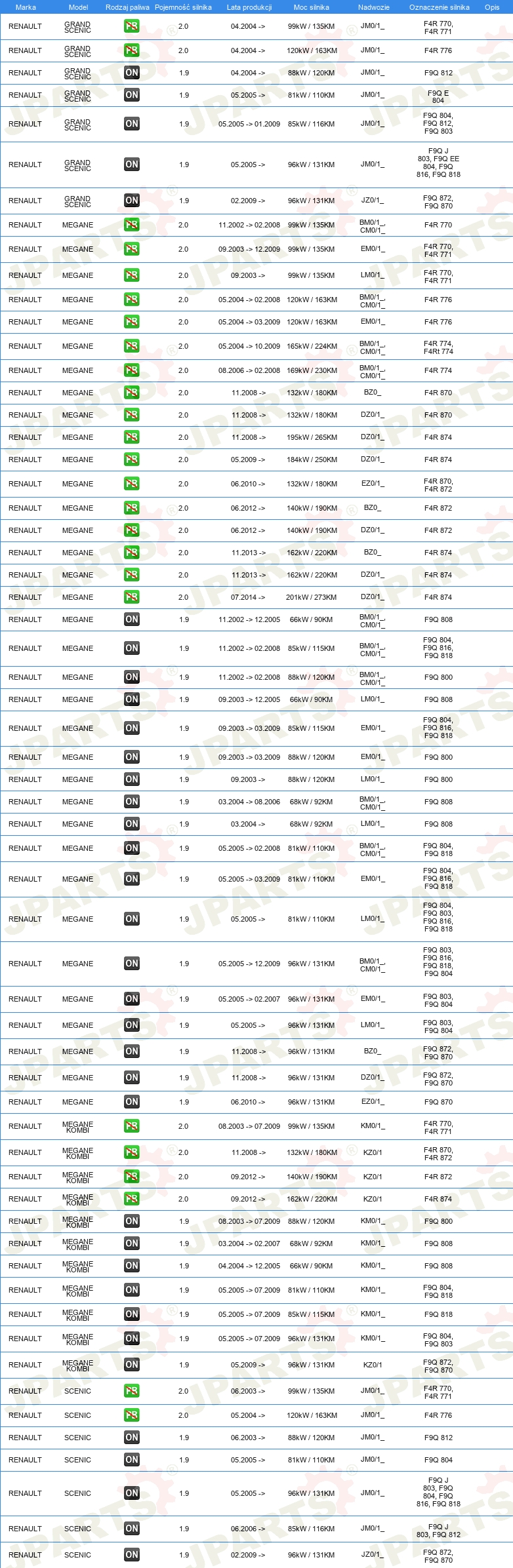This screenshot has height=1568, width=513.
Task: Select the Rodzaj paliwa column header
Action: tap(127, 7)
